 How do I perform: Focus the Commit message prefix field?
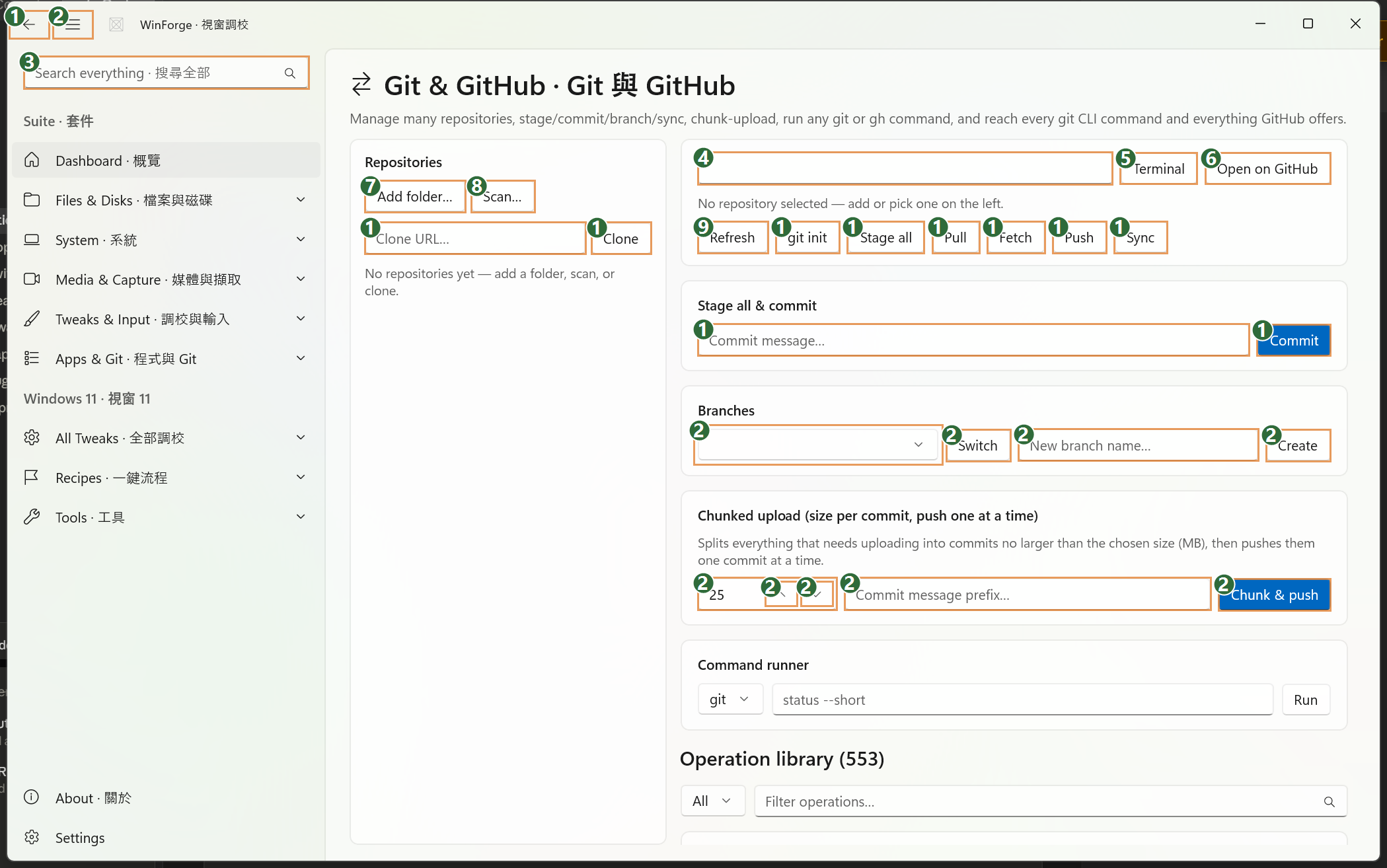(1028, 595)
